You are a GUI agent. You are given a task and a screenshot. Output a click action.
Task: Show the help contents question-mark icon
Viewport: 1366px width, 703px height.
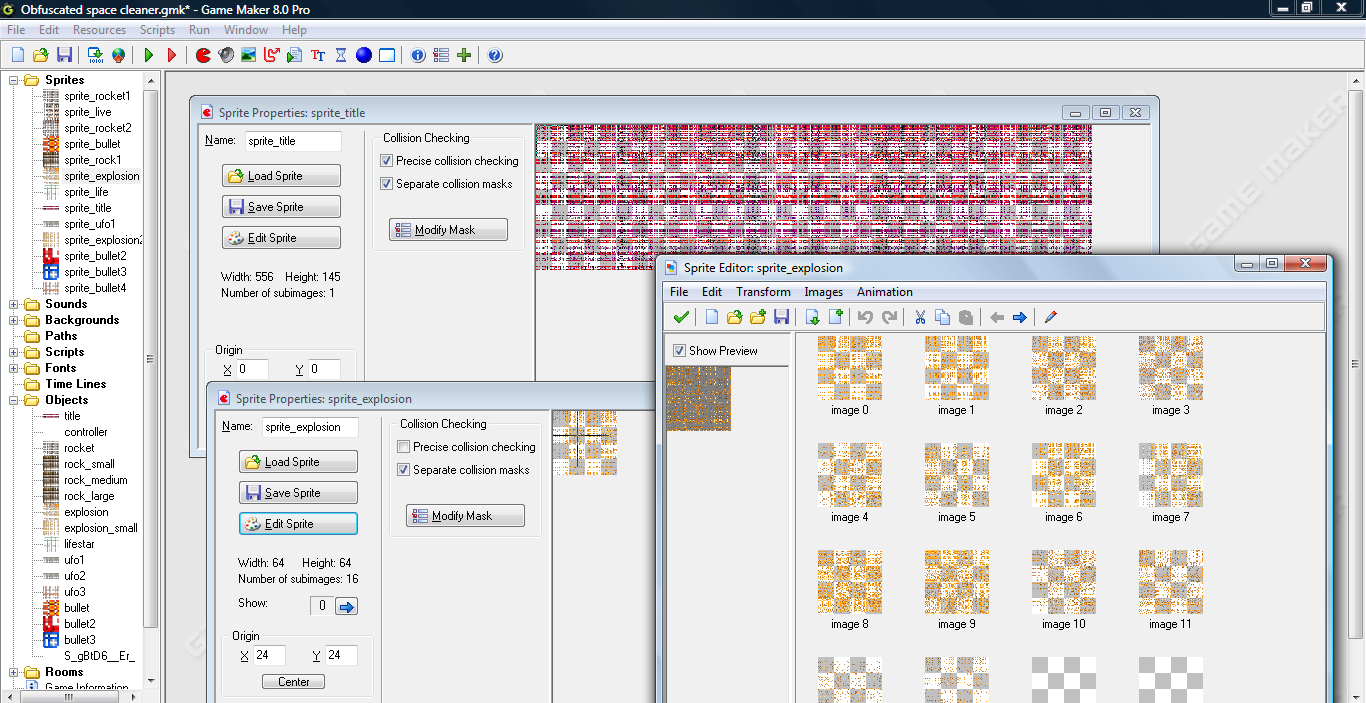tap(495, 55)
